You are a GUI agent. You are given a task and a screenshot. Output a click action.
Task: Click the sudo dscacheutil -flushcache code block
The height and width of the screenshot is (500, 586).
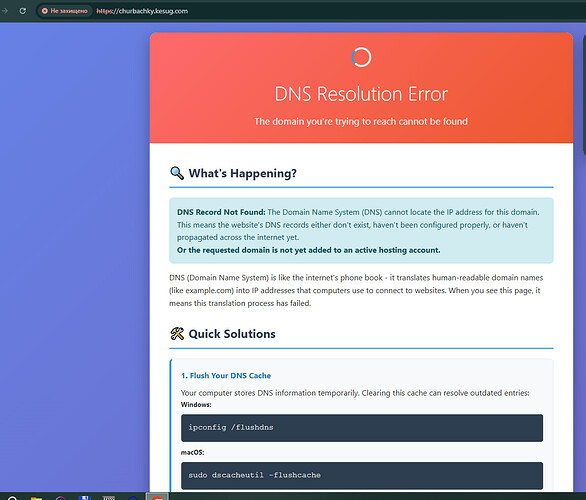click(x=362, y=476)
